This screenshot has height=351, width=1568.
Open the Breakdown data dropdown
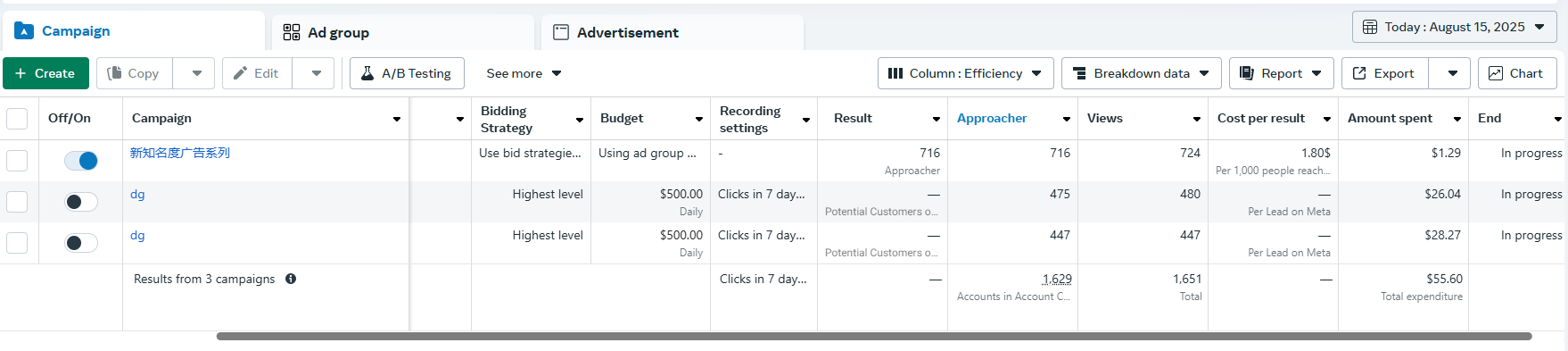pyautogui.click(x=1142, y=73)
